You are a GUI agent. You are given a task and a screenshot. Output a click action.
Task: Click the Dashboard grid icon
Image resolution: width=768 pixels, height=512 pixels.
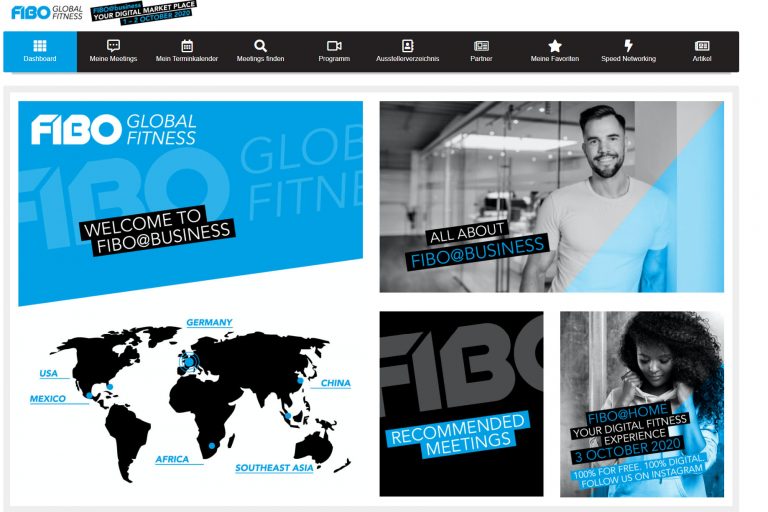tap(40, 46)
